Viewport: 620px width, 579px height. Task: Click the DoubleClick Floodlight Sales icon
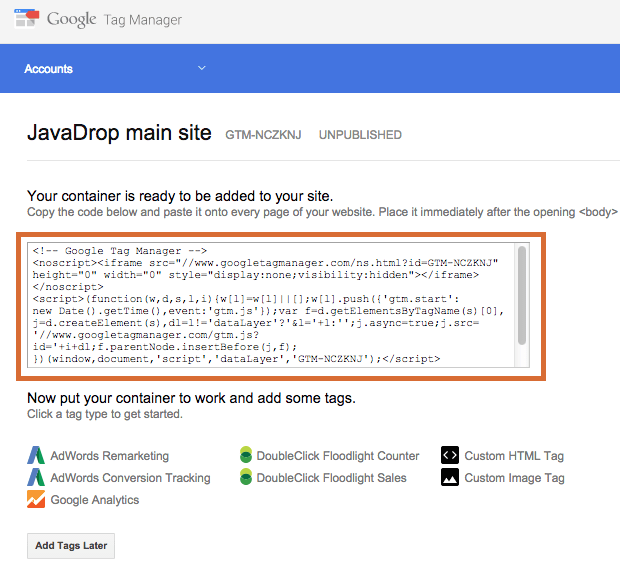coord(246,477)
